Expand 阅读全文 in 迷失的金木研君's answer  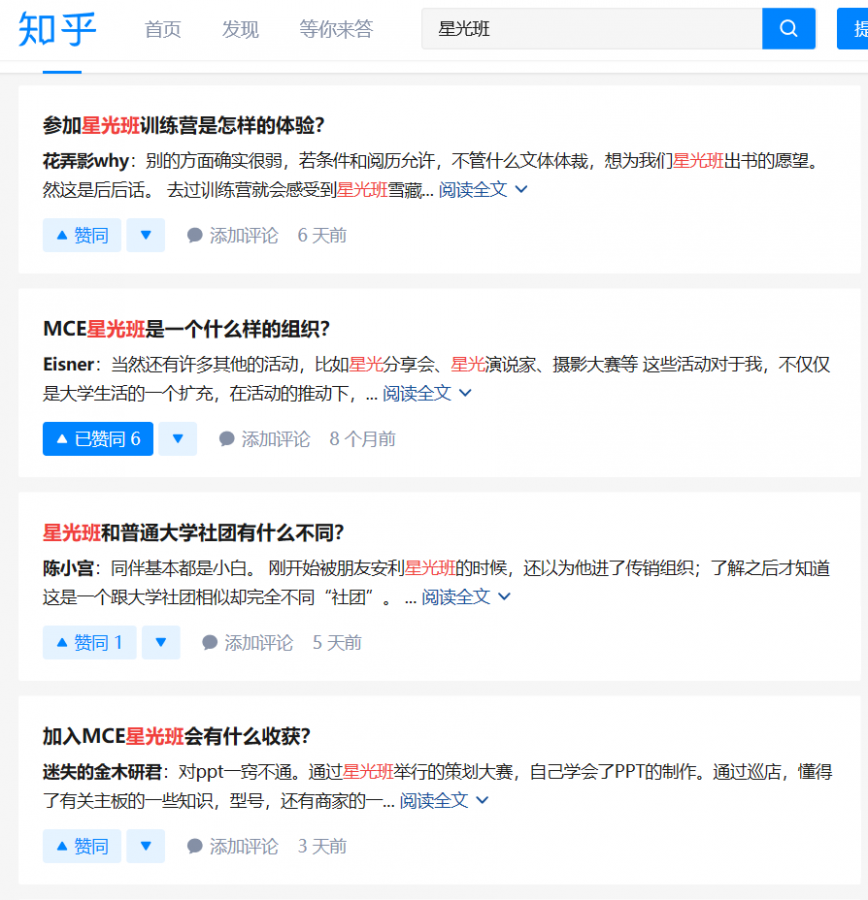(x=444, y=801)
